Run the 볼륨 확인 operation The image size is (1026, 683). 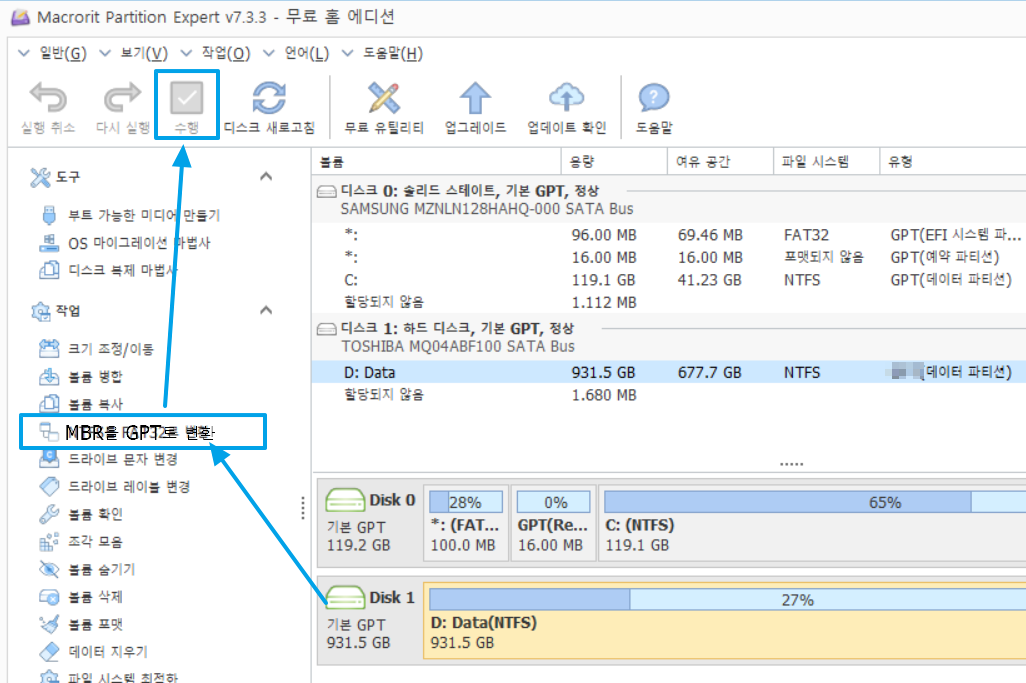tap(81, 514)
